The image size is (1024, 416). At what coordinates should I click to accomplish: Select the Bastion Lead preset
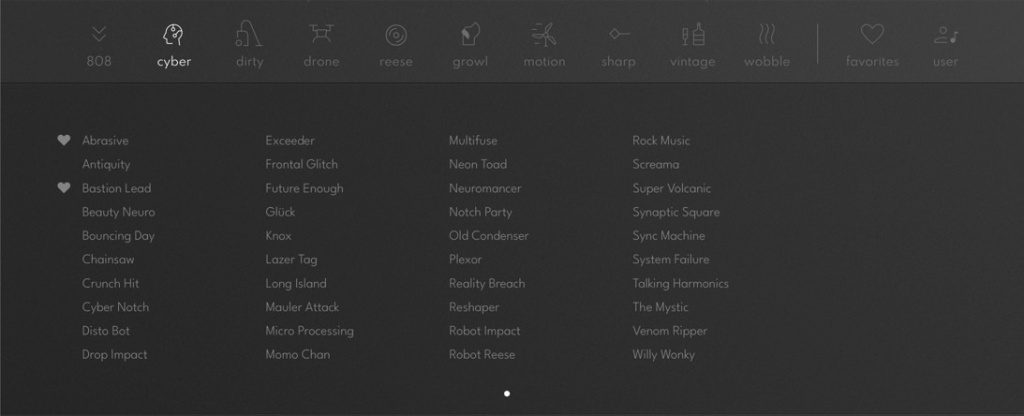pyautogui.click(x=116, y=188)
